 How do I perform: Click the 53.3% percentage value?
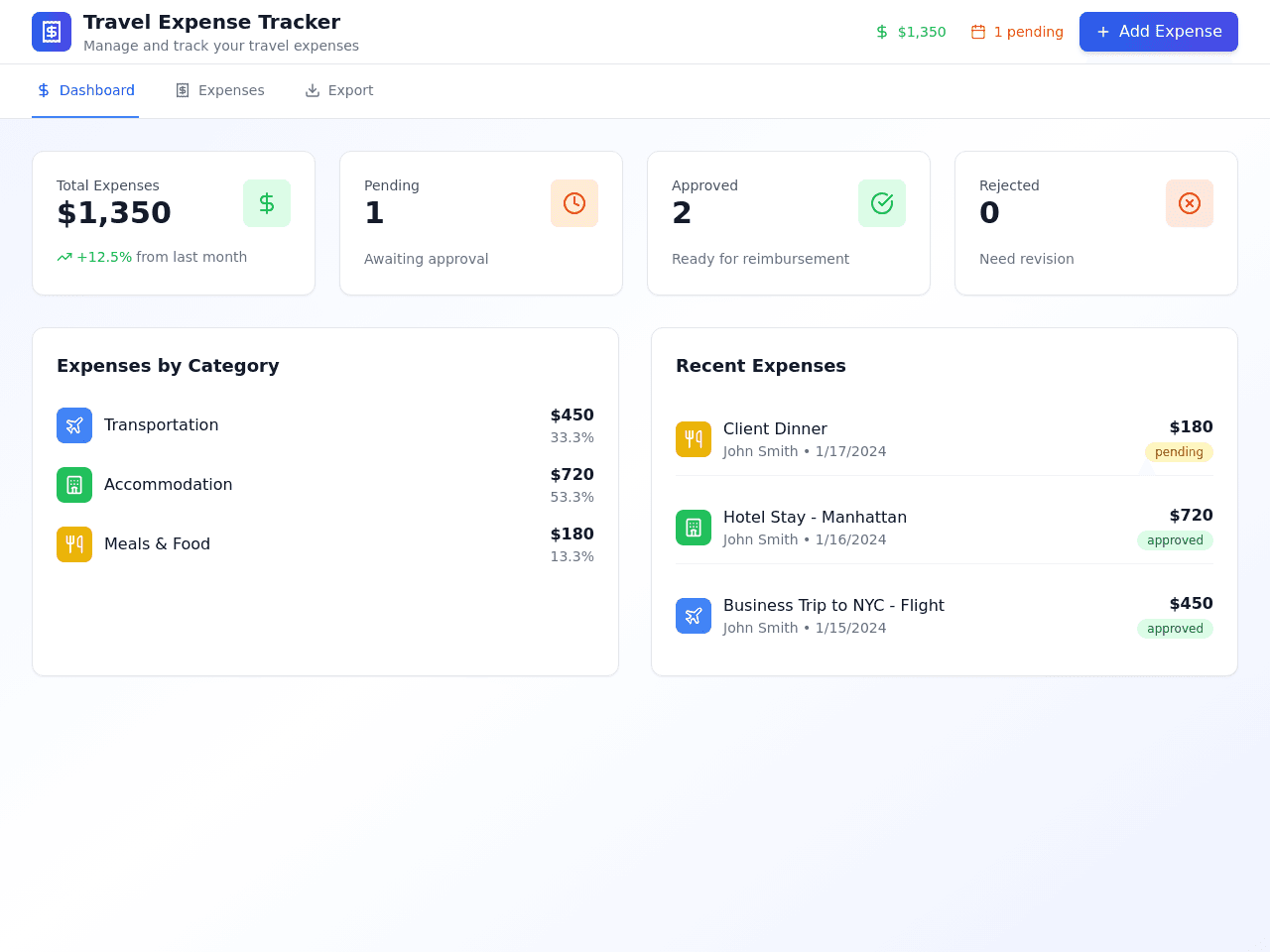coord(572,497)
